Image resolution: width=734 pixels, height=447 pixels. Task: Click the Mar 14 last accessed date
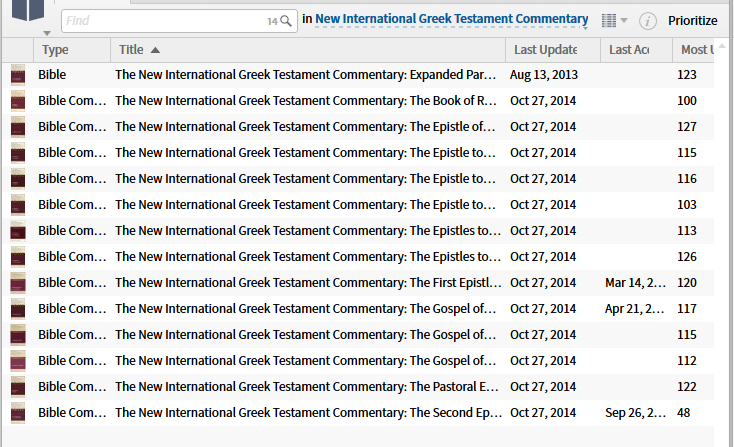[635, 283]
